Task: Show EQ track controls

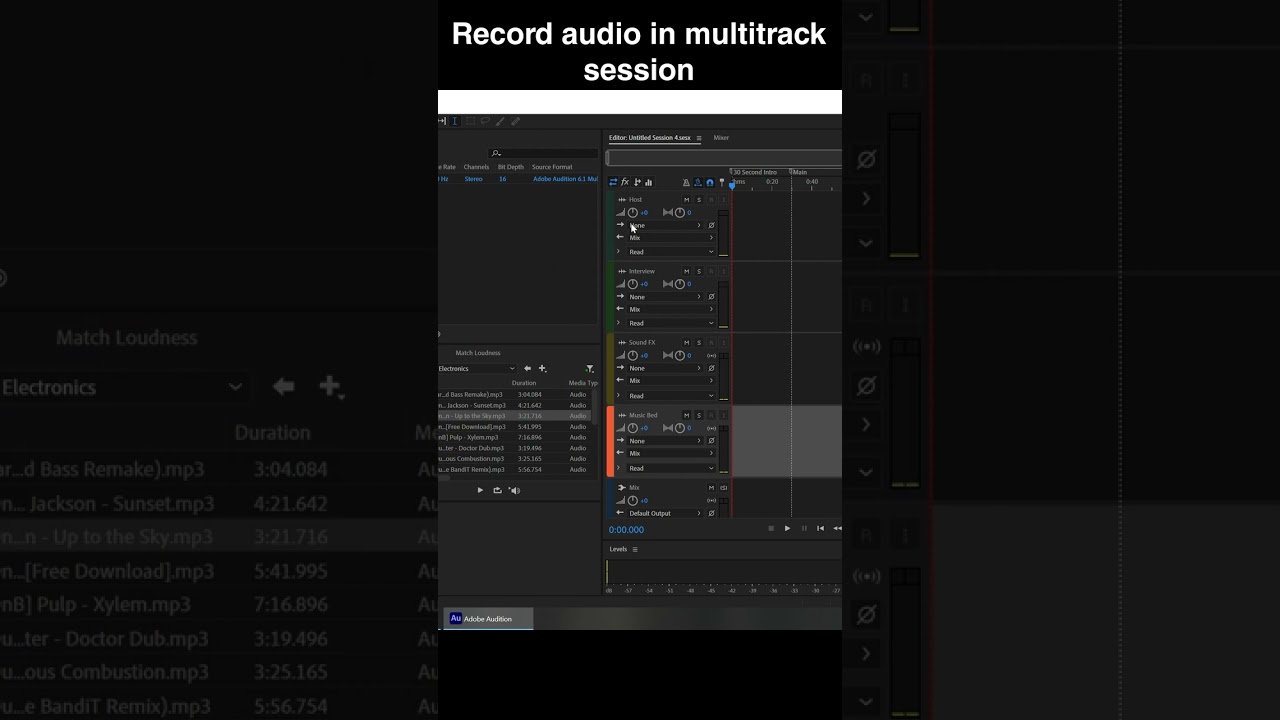Action: point(648,182)
